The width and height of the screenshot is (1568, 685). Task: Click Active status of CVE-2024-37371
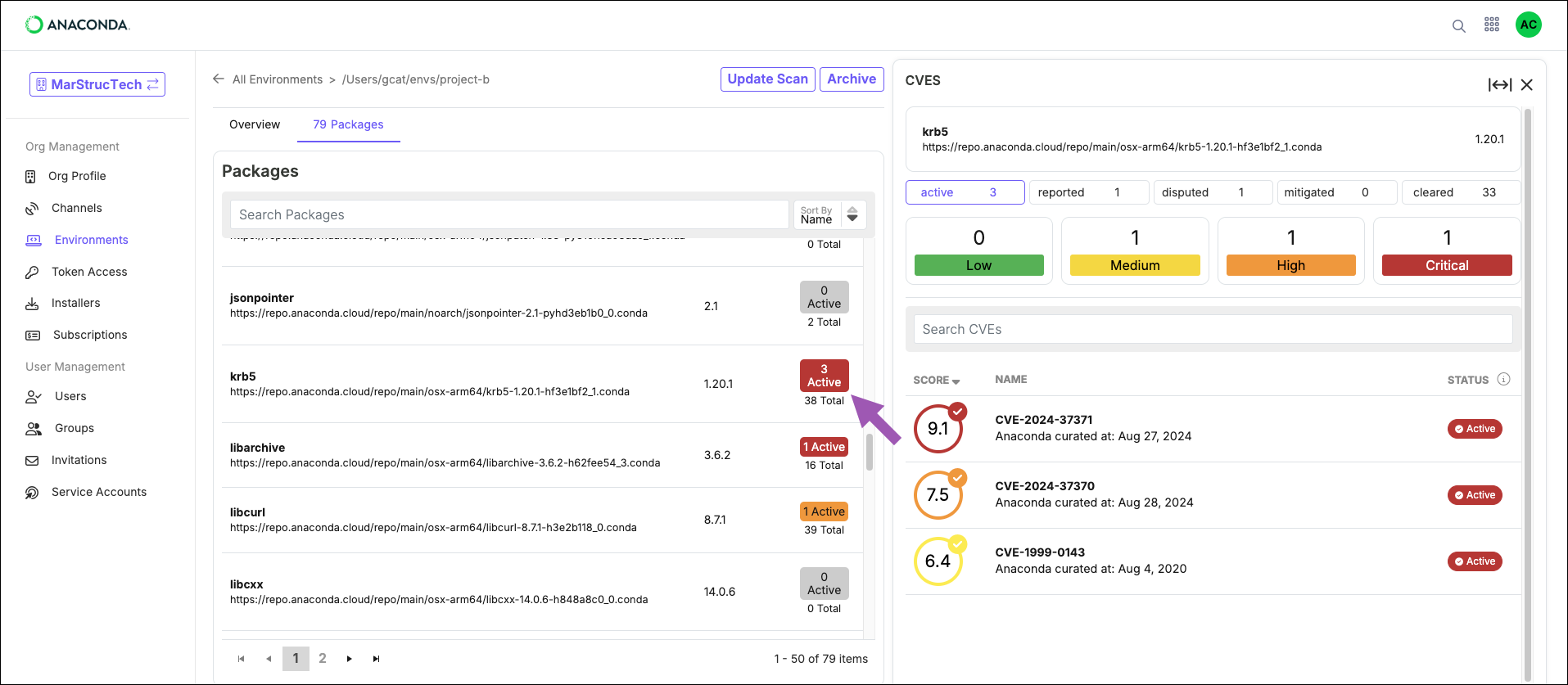pos(1475,429)
